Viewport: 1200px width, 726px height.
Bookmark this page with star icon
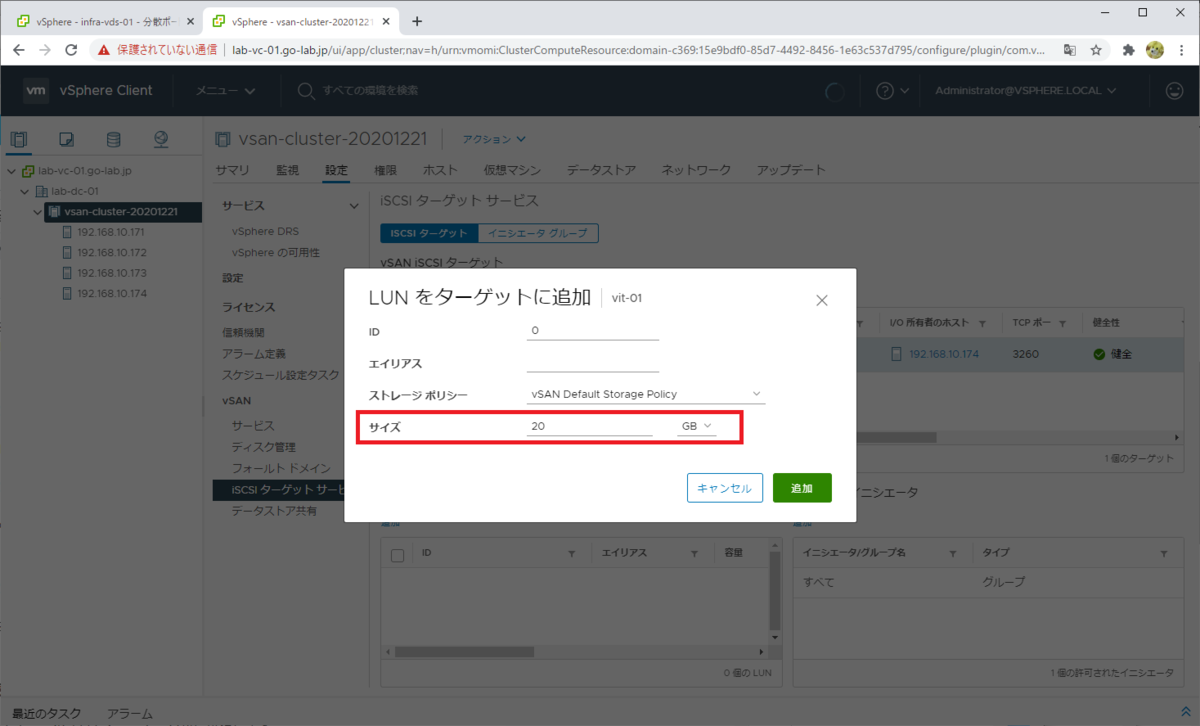tap(1096, 49)
